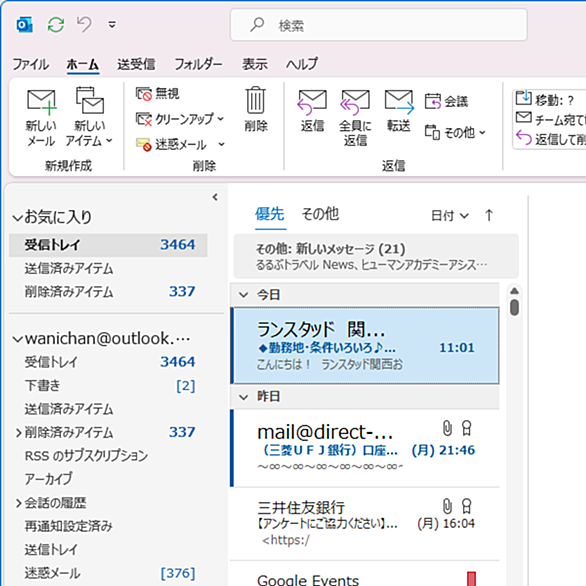Switch to the その他 inbox tab
586x586 pixels.
click(x=320, y=215)
